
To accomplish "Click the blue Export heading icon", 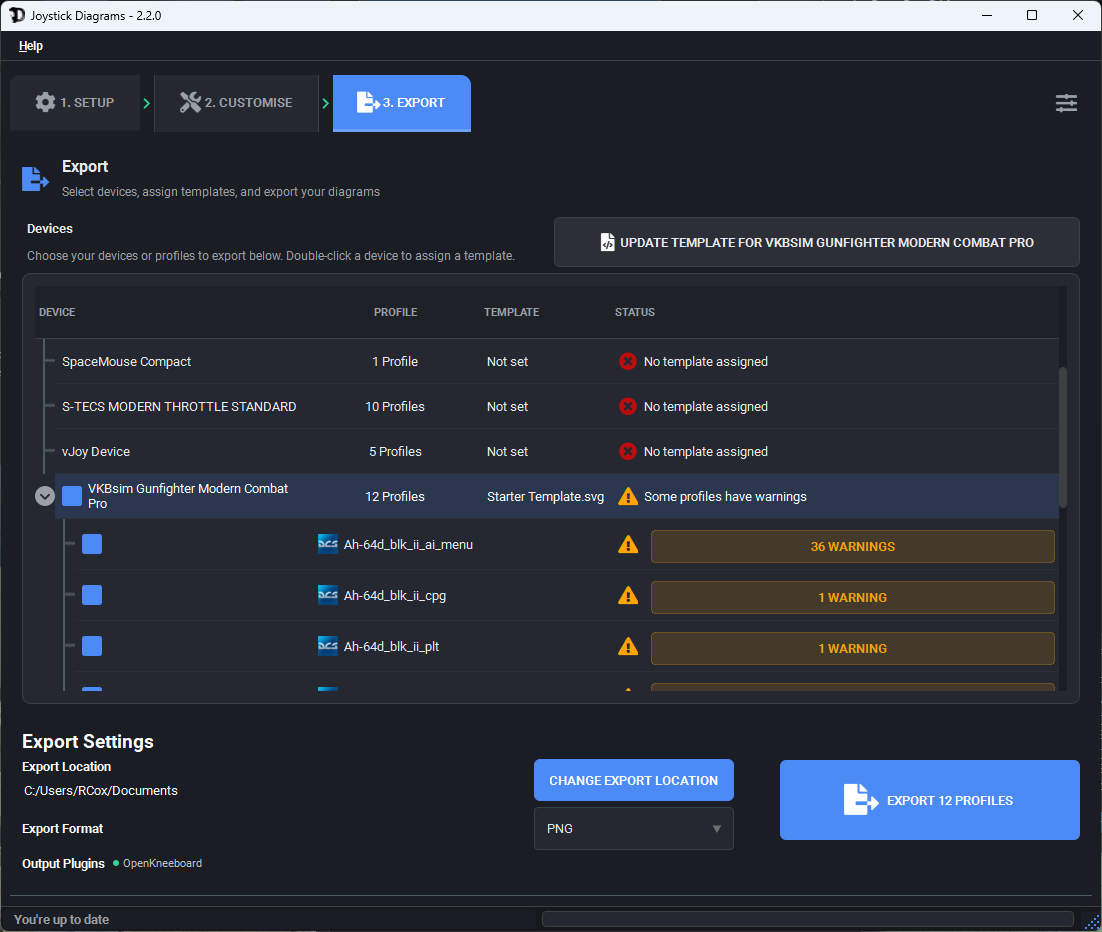I will pyautogui.click(x=34, y=179).
